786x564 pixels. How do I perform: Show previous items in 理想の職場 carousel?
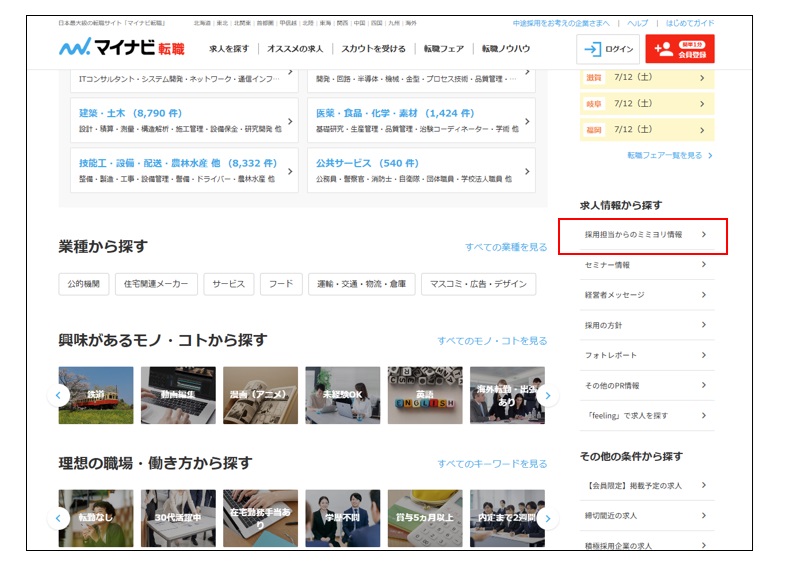(x=58, y=518)
